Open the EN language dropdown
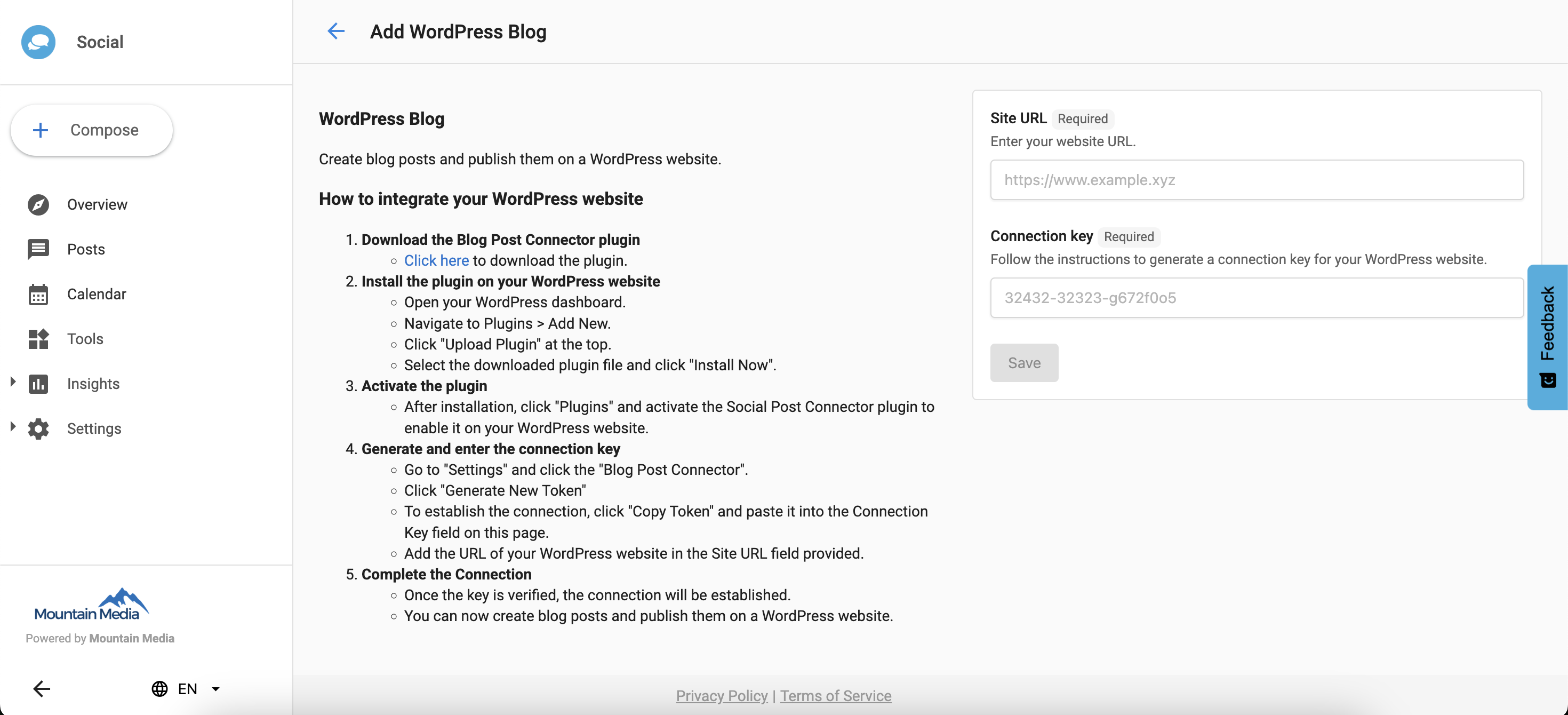This screenshot has height=715, width=1568. pyautogui.click(x=186, y=689)
